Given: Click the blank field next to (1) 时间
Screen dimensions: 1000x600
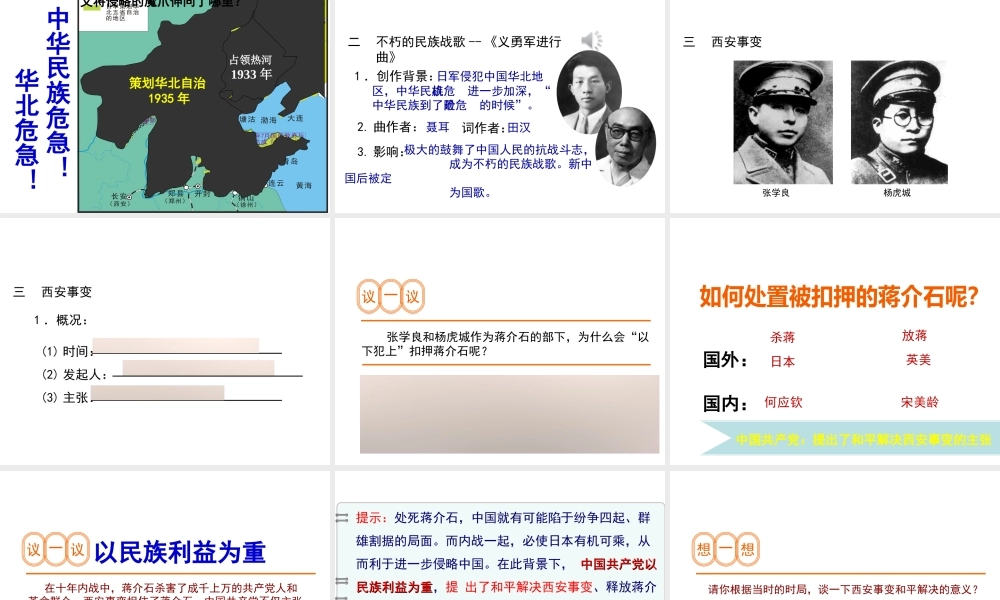Looking at the screenshot, I should click(x=176, y=345).
